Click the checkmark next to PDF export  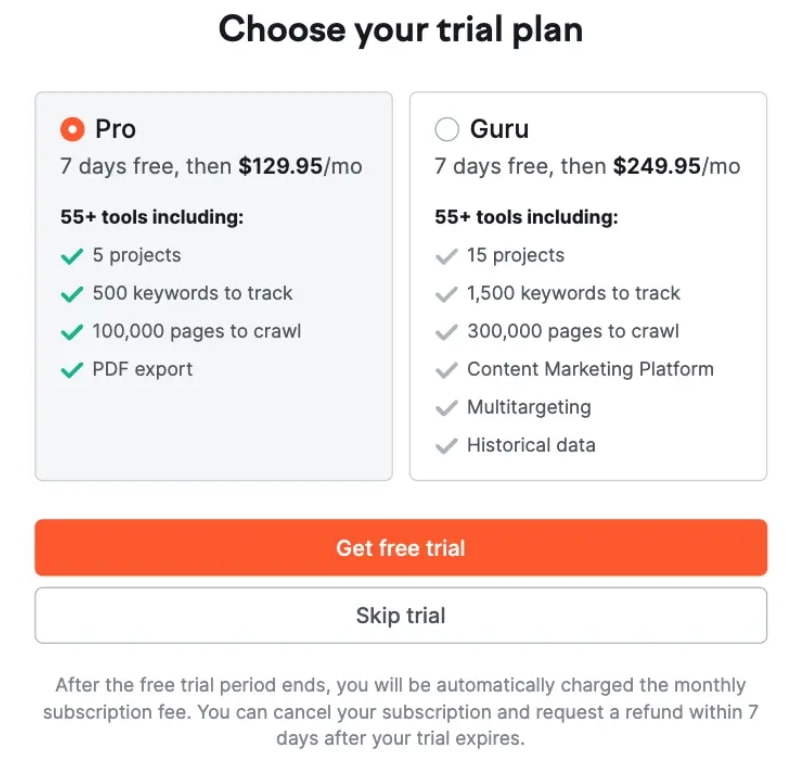coord(72,369)
